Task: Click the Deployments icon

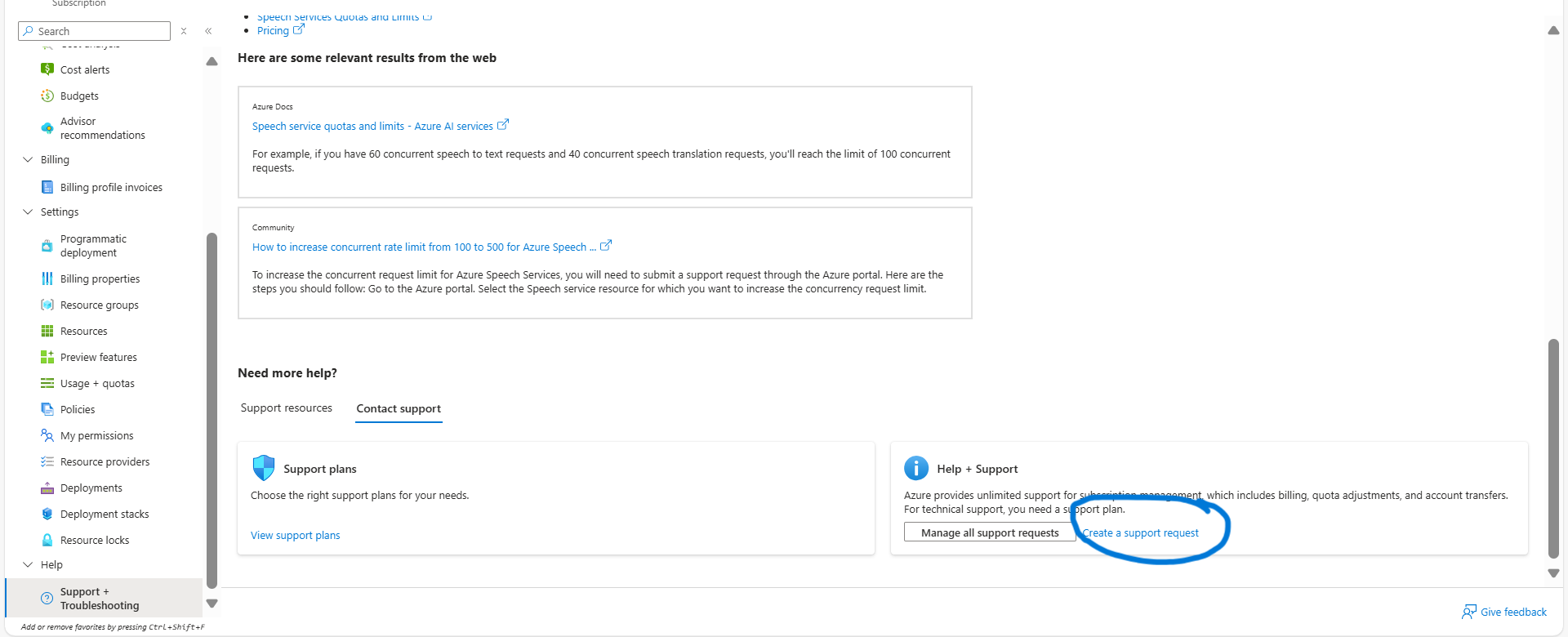Action: [x=47, y=488]
